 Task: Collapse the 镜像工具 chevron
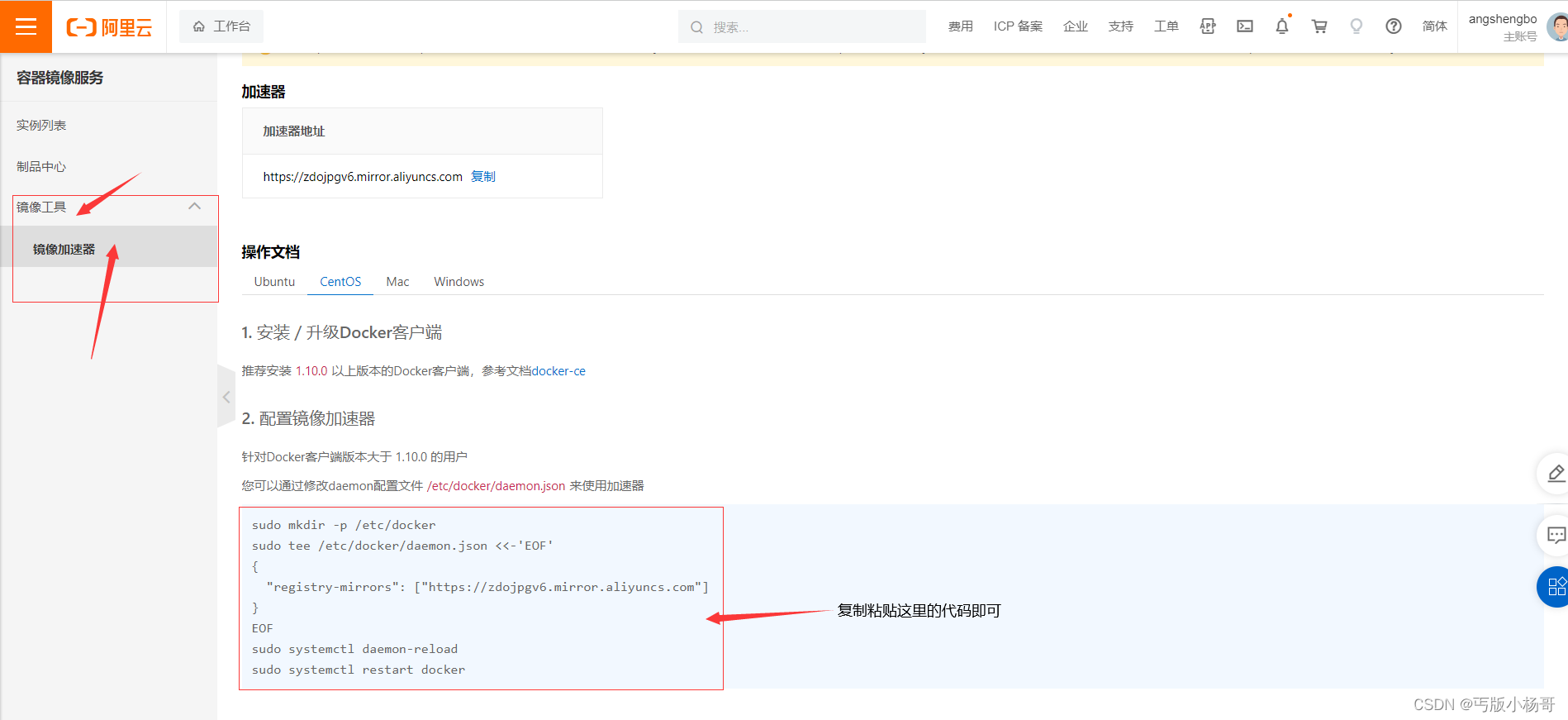coord(195,207)
